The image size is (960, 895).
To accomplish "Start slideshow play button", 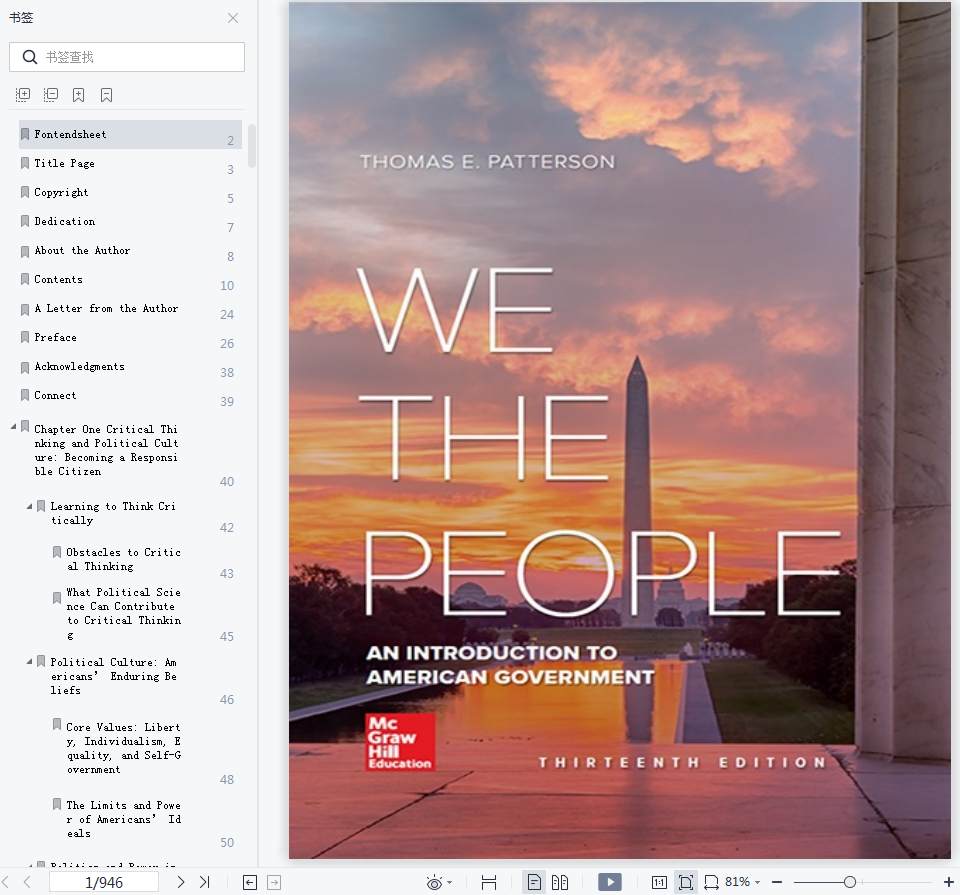I will coord(610,882).
